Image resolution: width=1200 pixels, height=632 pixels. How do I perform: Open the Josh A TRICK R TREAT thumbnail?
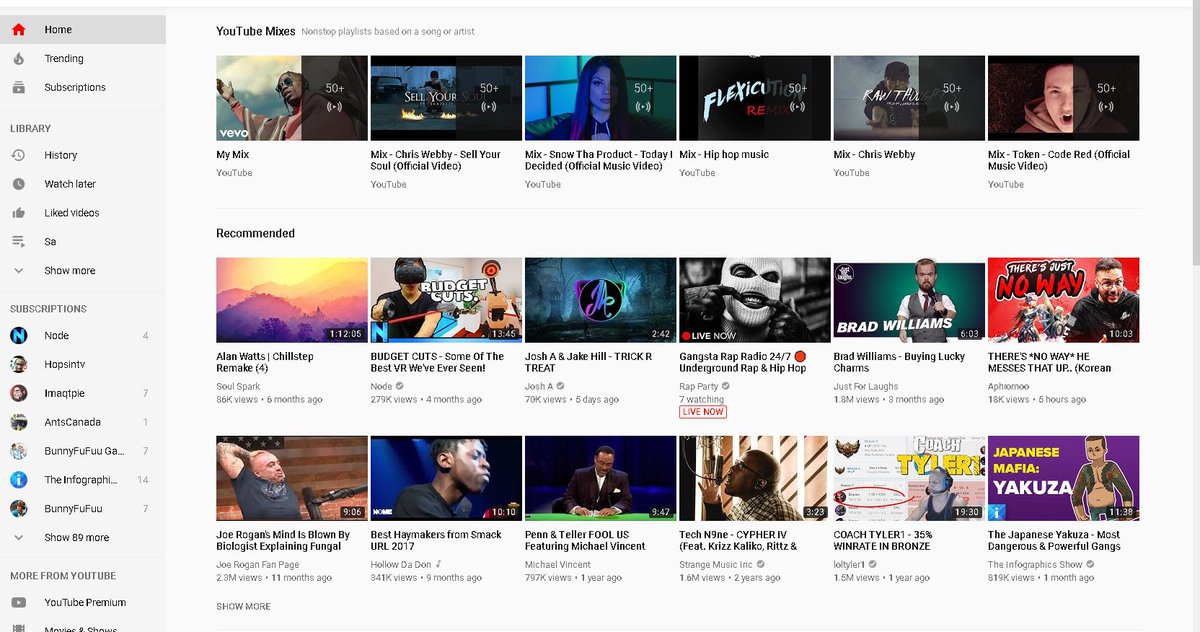pos(601,301)
